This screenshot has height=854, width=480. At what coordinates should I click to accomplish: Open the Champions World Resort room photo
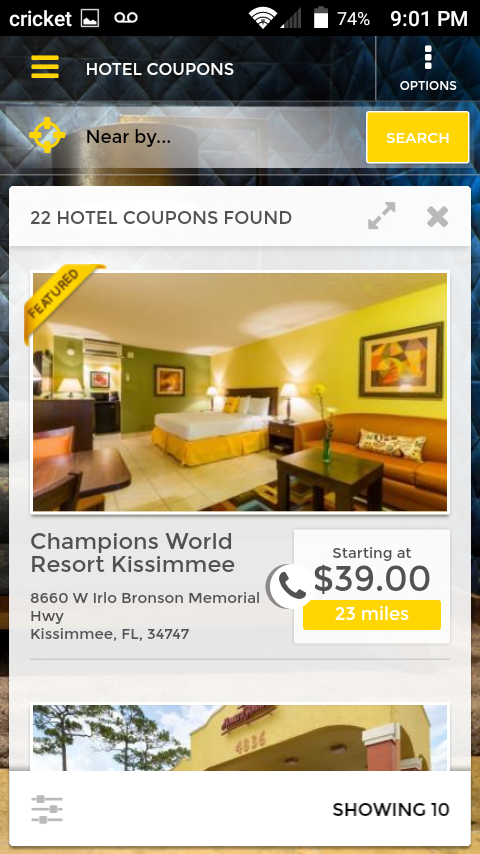click(240, 392)
